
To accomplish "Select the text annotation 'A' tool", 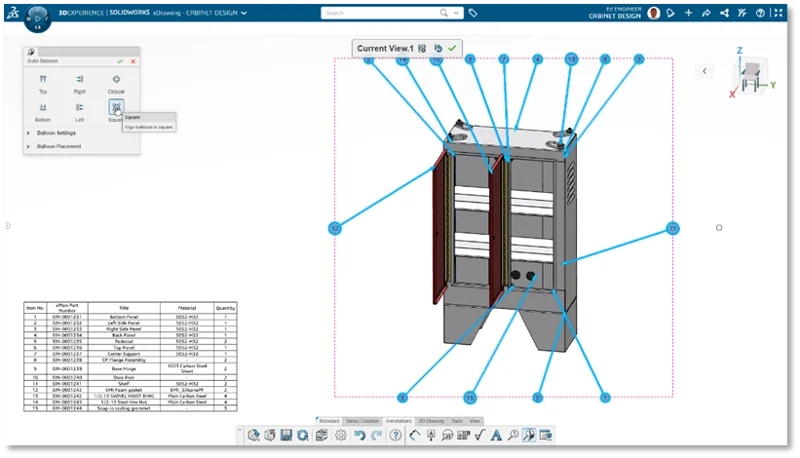I will (x=496, y=435).
